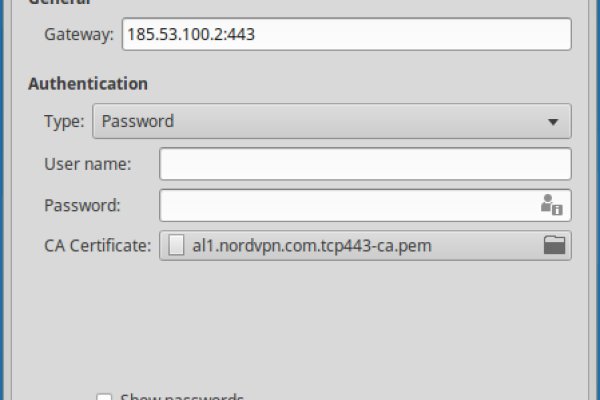
Task: Click into the User name field
Action: 365,163
